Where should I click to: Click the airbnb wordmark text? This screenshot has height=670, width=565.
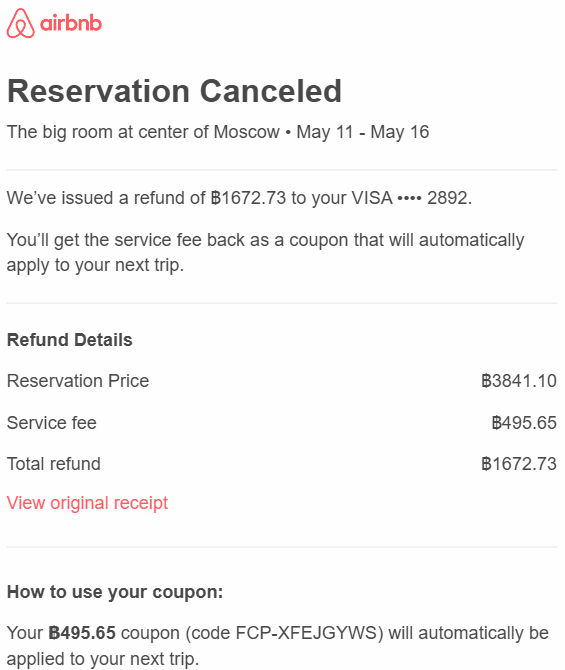(x=71, y=23)
